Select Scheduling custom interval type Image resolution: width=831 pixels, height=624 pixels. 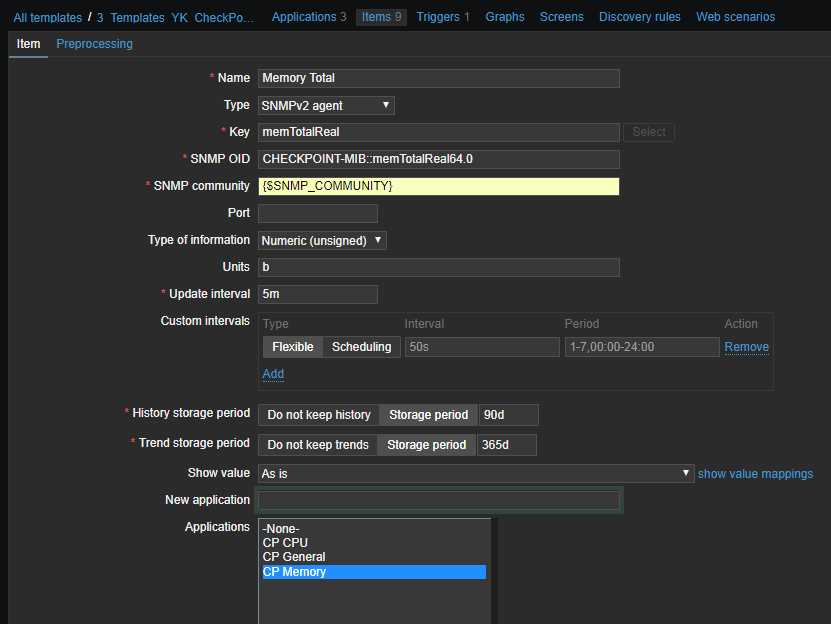(x=361, y=347)
